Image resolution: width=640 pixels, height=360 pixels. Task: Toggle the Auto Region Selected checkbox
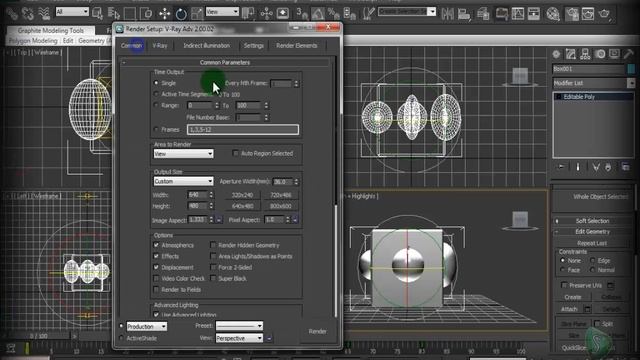click(x=235, y=153)
